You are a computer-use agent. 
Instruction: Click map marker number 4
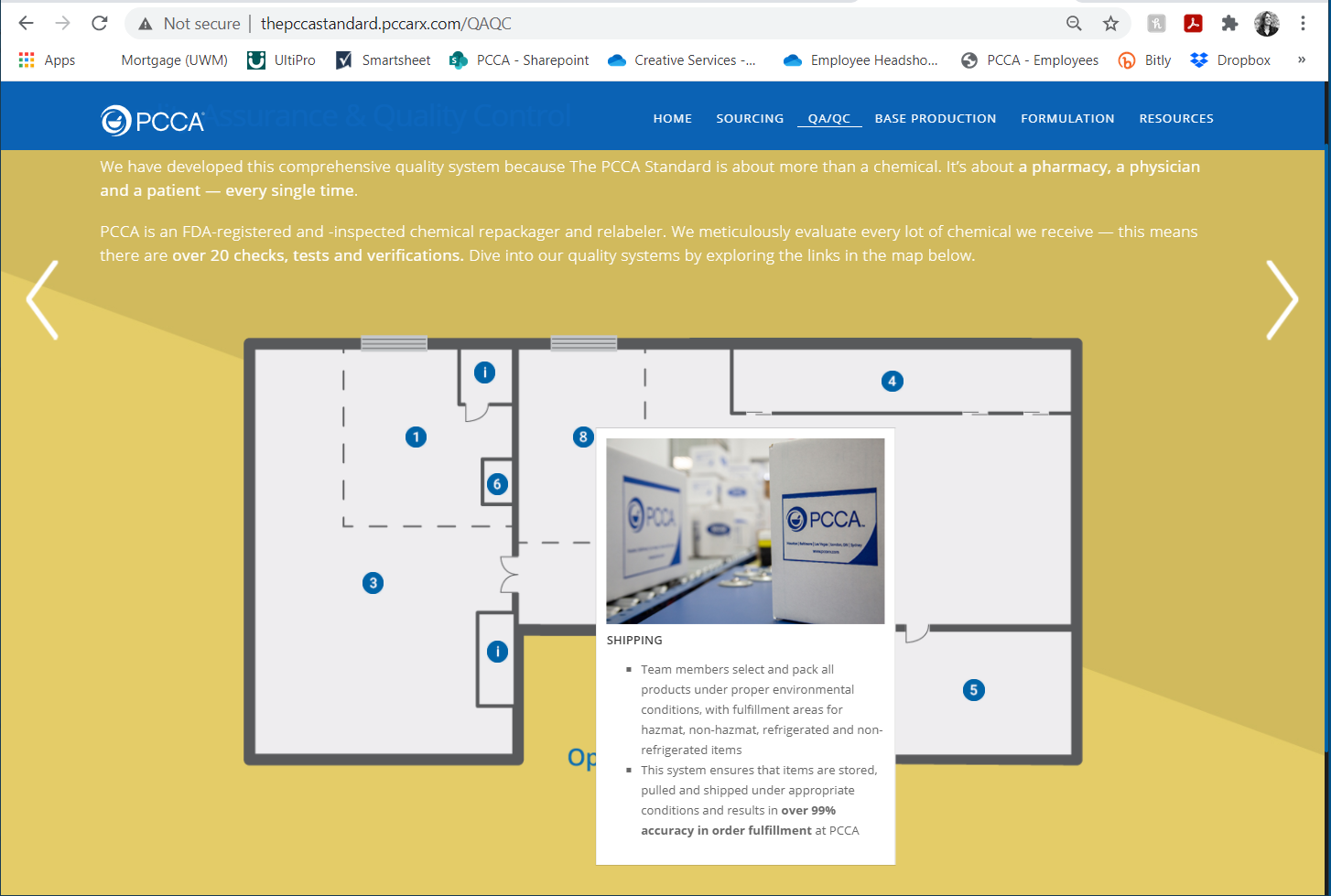coord(893,381)
